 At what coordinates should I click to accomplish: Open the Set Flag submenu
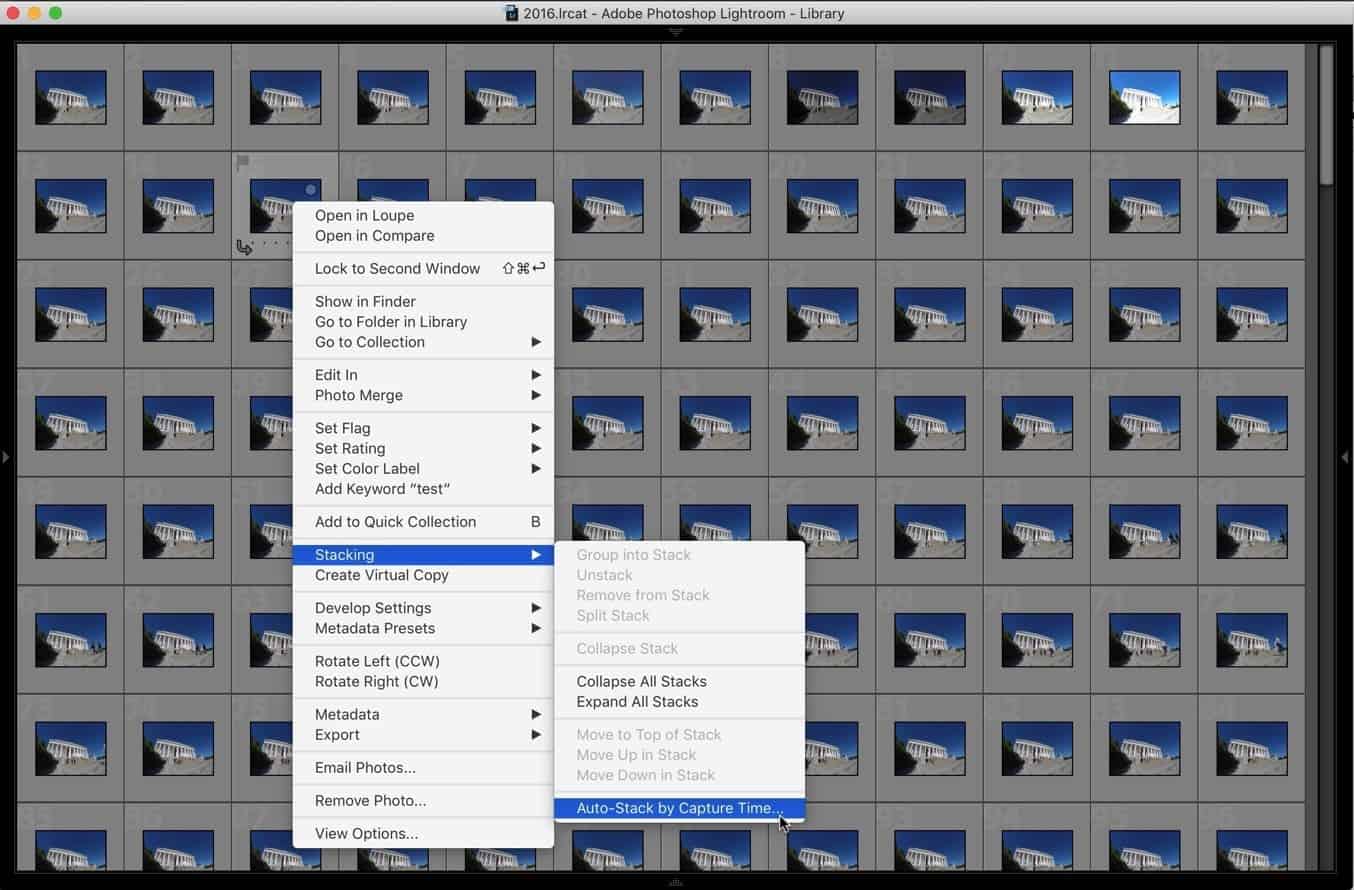423,428
